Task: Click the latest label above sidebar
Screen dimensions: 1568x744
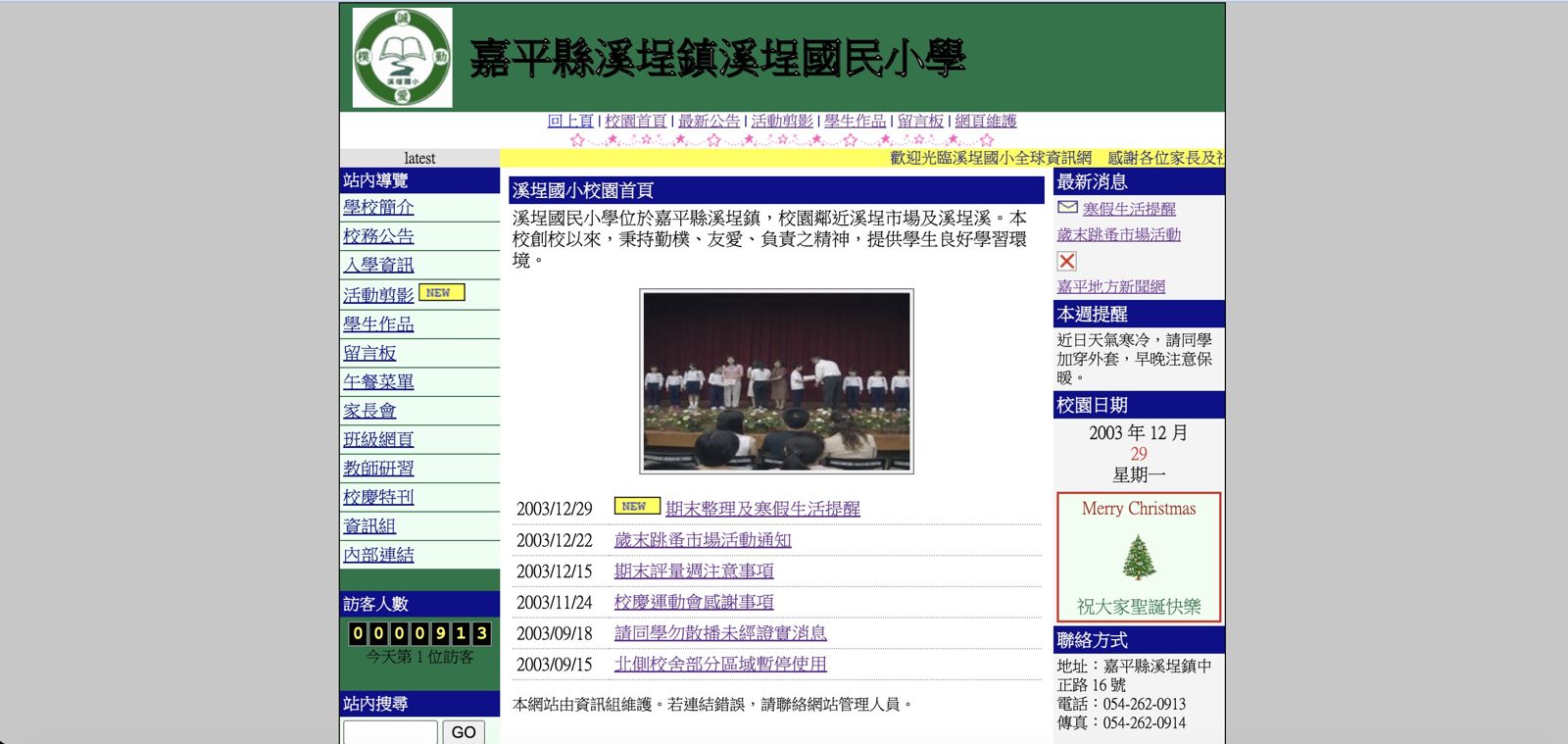Action: coord(419,158)
